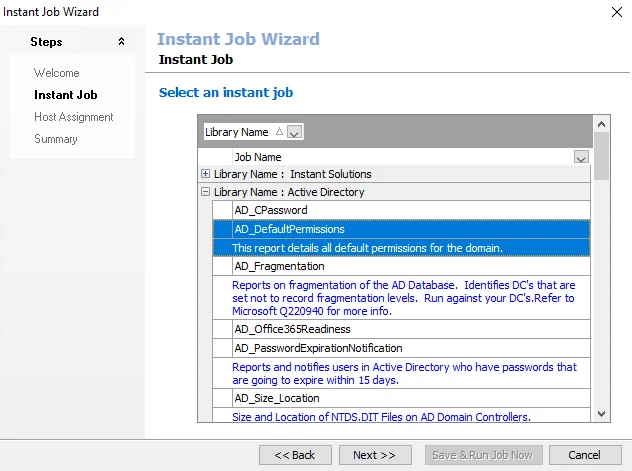Cancel the Instant Job Wizard
This screenshot has height=471, width=632.
point(585,455)
